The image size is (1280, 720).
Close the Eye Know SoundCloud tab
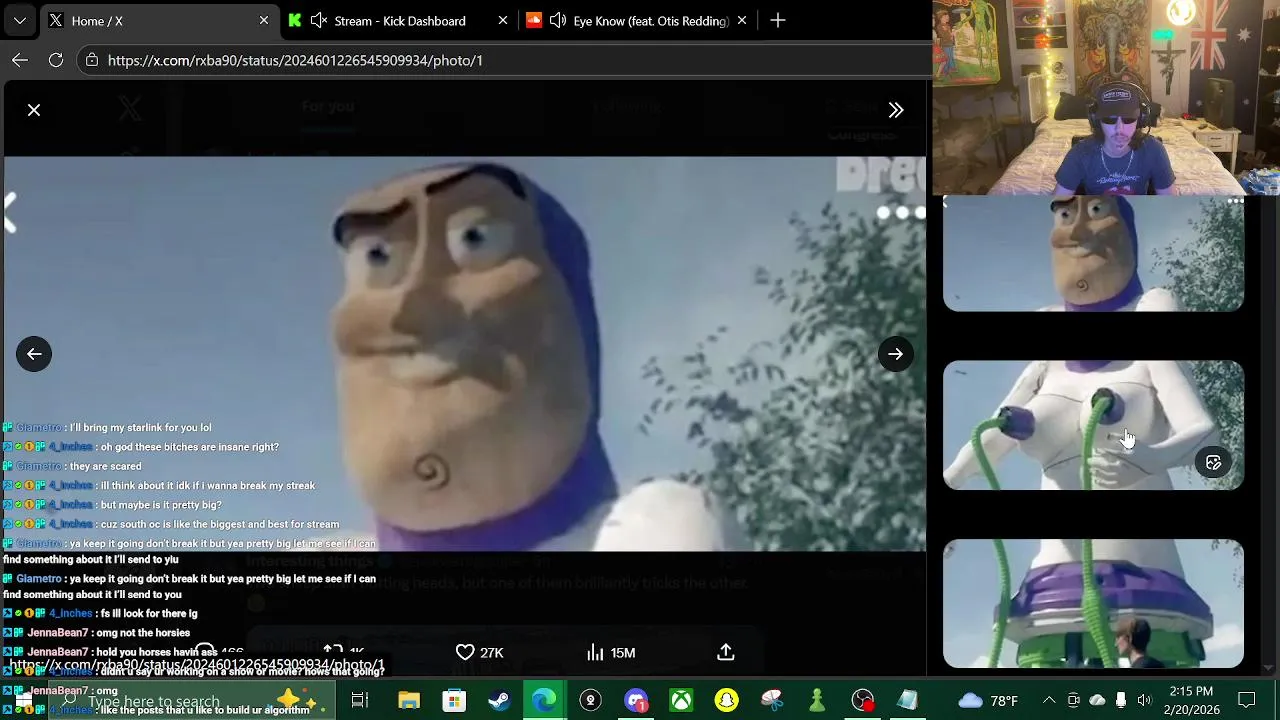coord(741,20)
